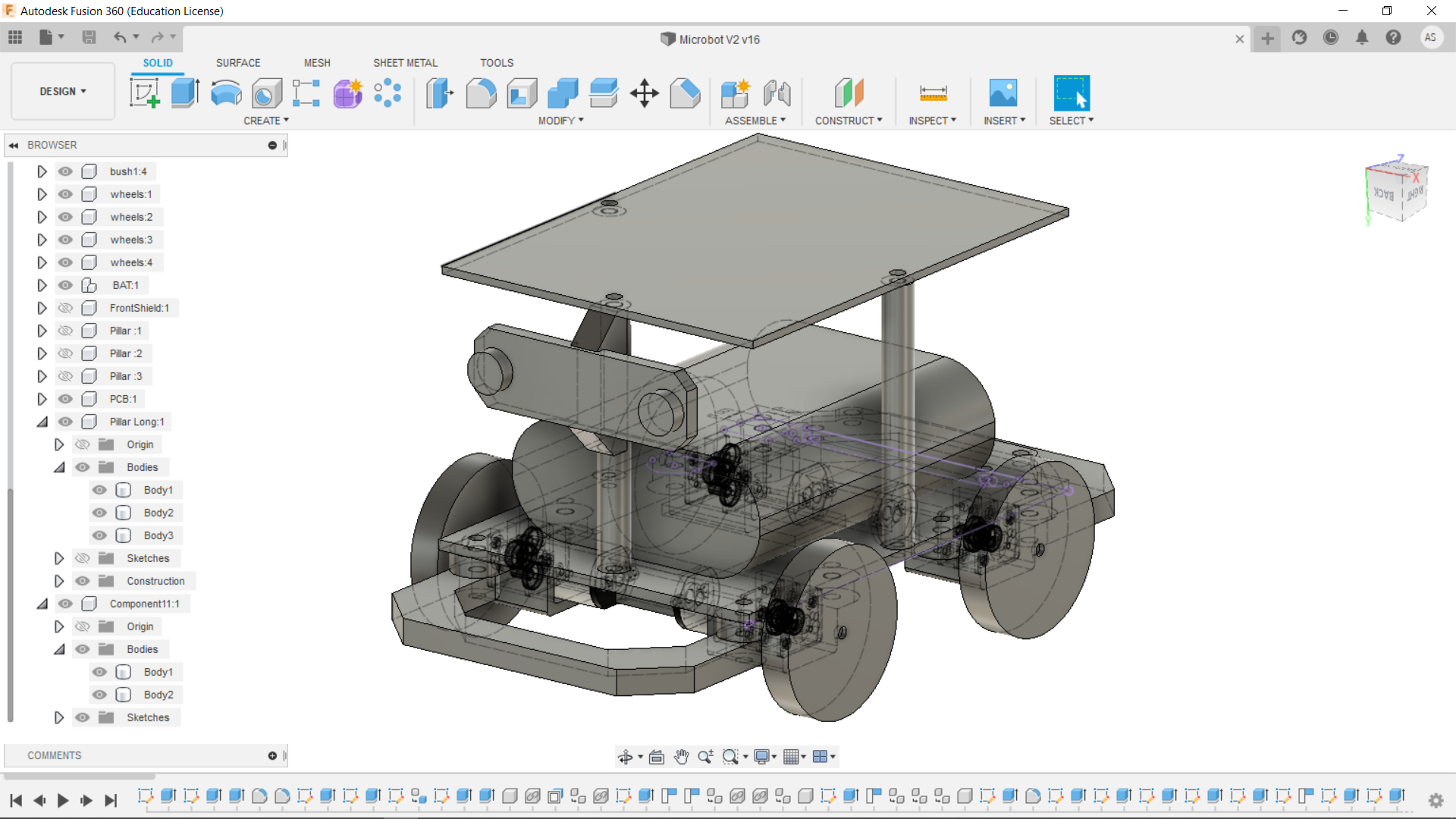Switch to the Surface tab
1456x819 pixels.
pyautogui.click(x=237, y=62)
